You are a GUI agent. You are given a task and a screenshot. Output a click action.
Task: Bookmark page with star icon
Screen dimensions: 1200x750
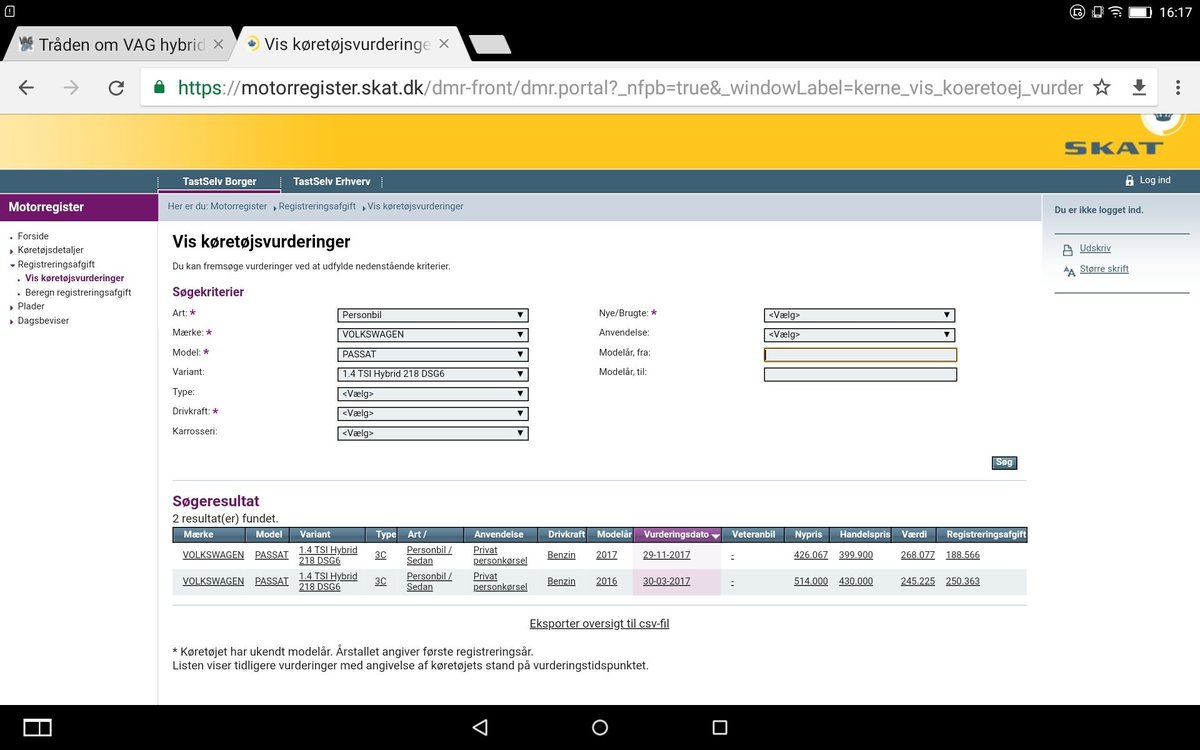[x=1102, y=88]
